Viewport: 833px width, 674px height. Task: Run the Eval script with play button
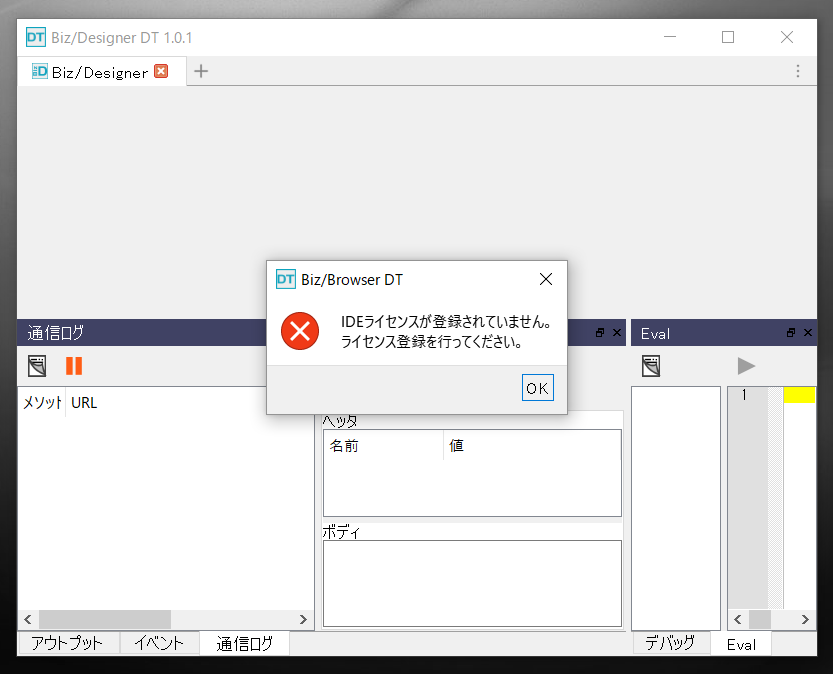point(746,366)
